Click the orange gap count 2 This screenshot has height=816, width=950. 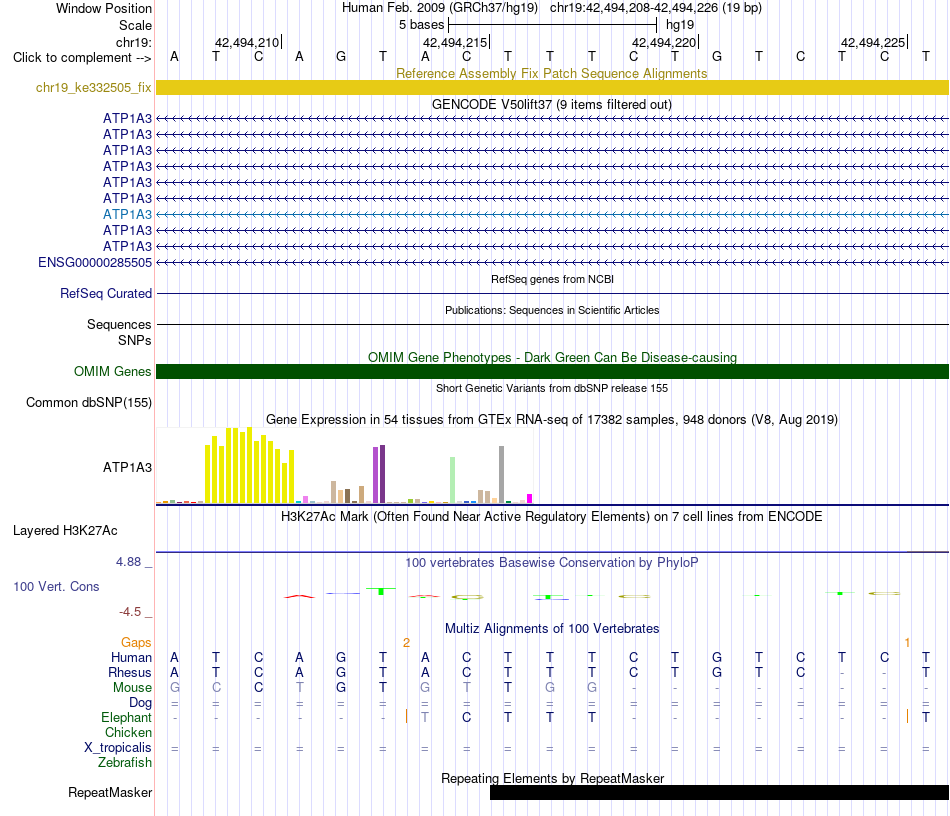tap(407, 642)
